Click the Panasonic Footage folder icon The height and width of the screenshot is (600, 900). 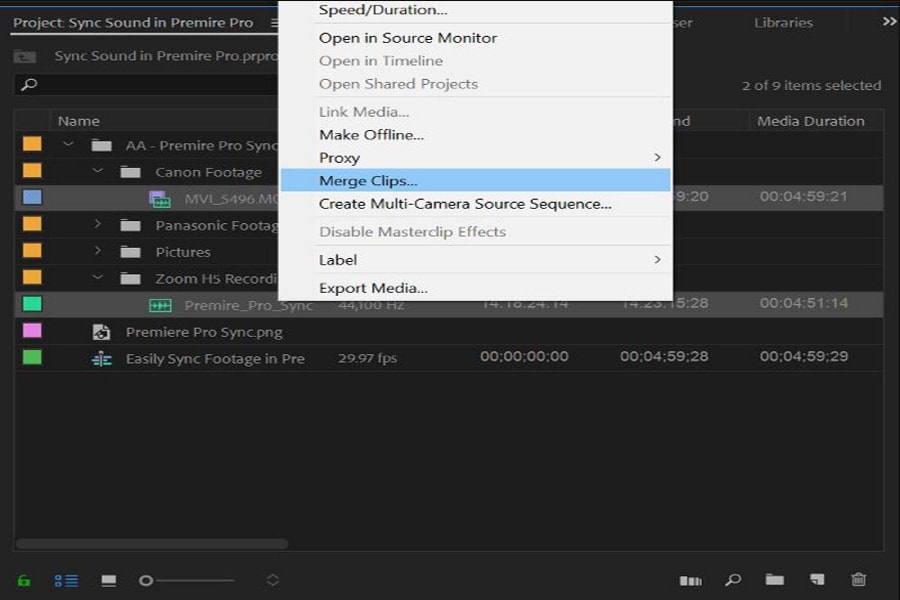click(130, 225)
